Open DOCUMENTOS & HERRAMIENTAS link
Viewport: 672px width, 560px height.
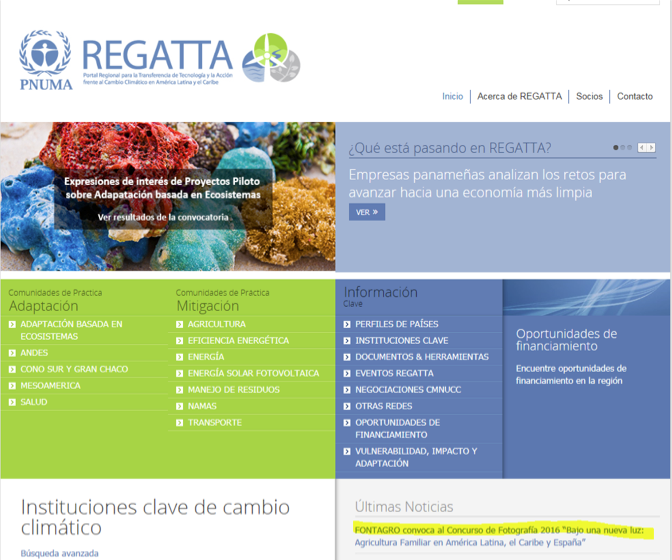pyautogui.click(x=422, y=357)
